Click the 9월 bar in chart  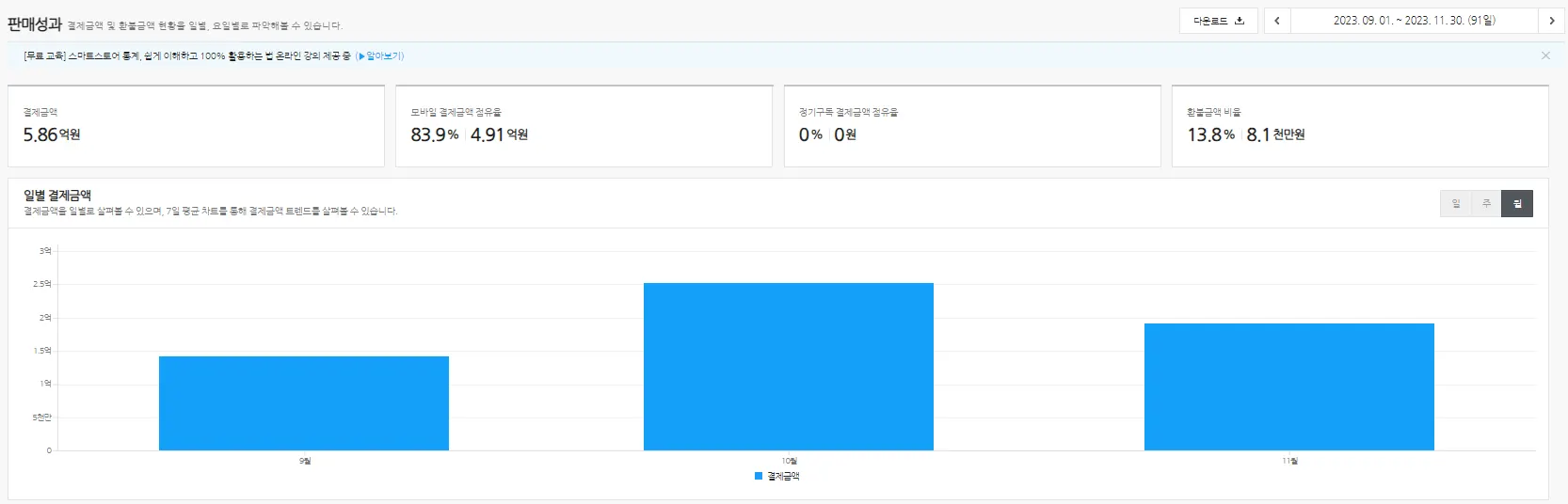click(304, 403)
